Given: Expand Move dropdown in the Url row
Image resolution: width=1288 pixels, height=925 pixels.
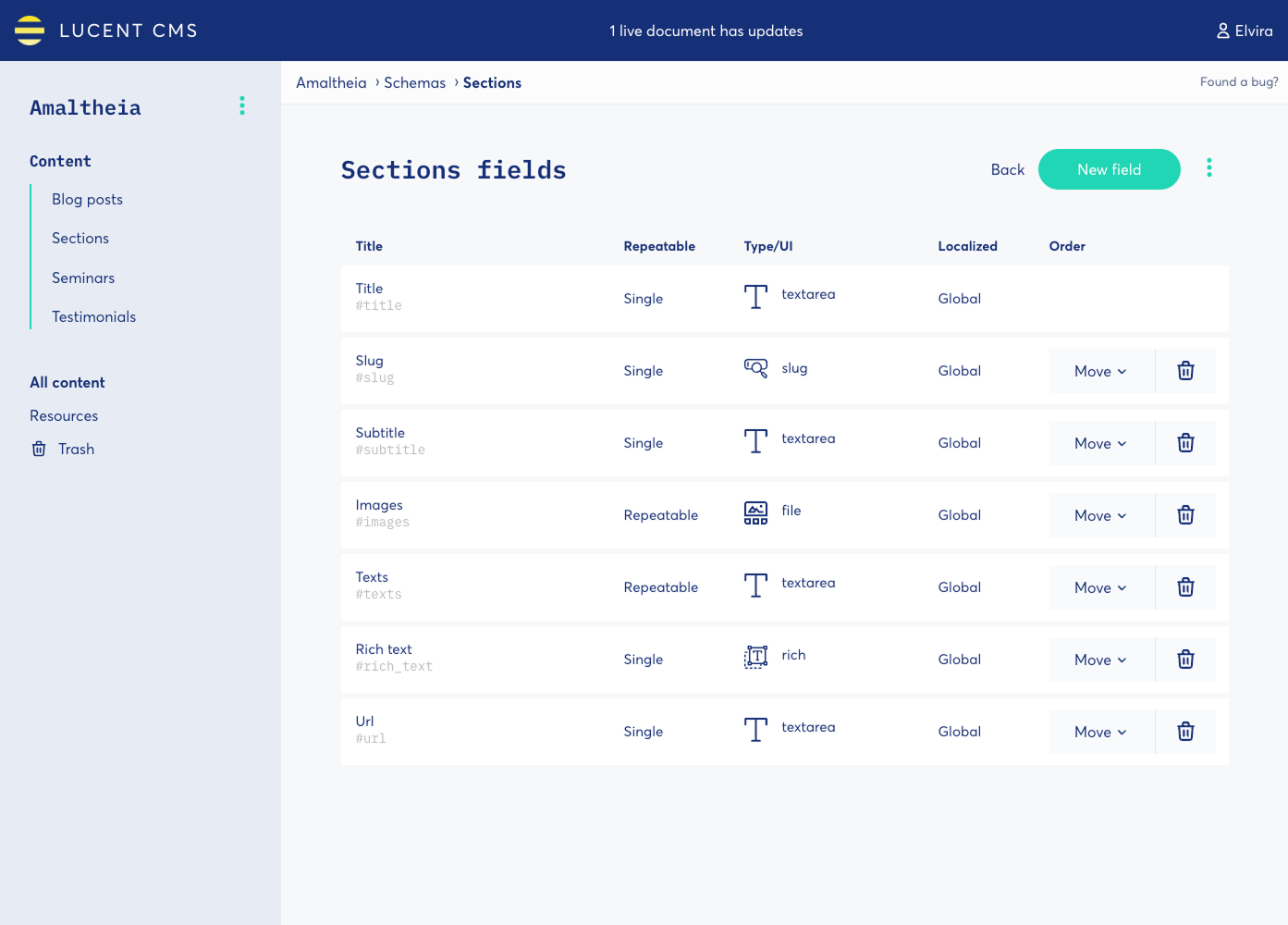Looking at the screenshot, I should point(1101,732).
